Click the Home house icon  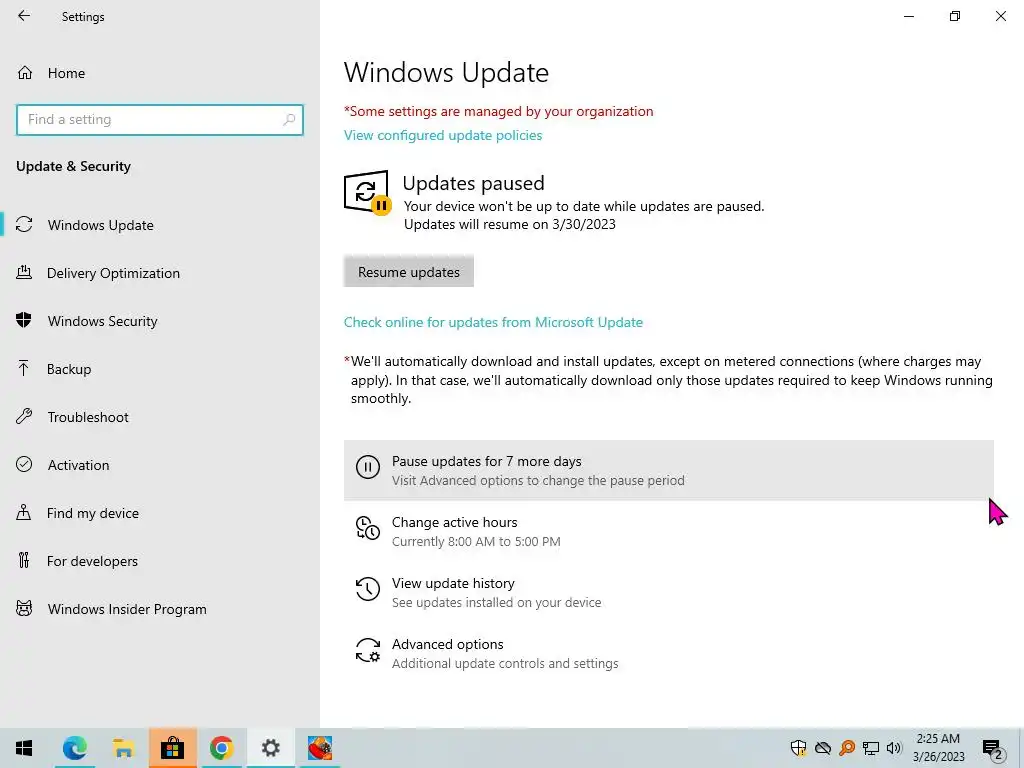tap(25, 72)
